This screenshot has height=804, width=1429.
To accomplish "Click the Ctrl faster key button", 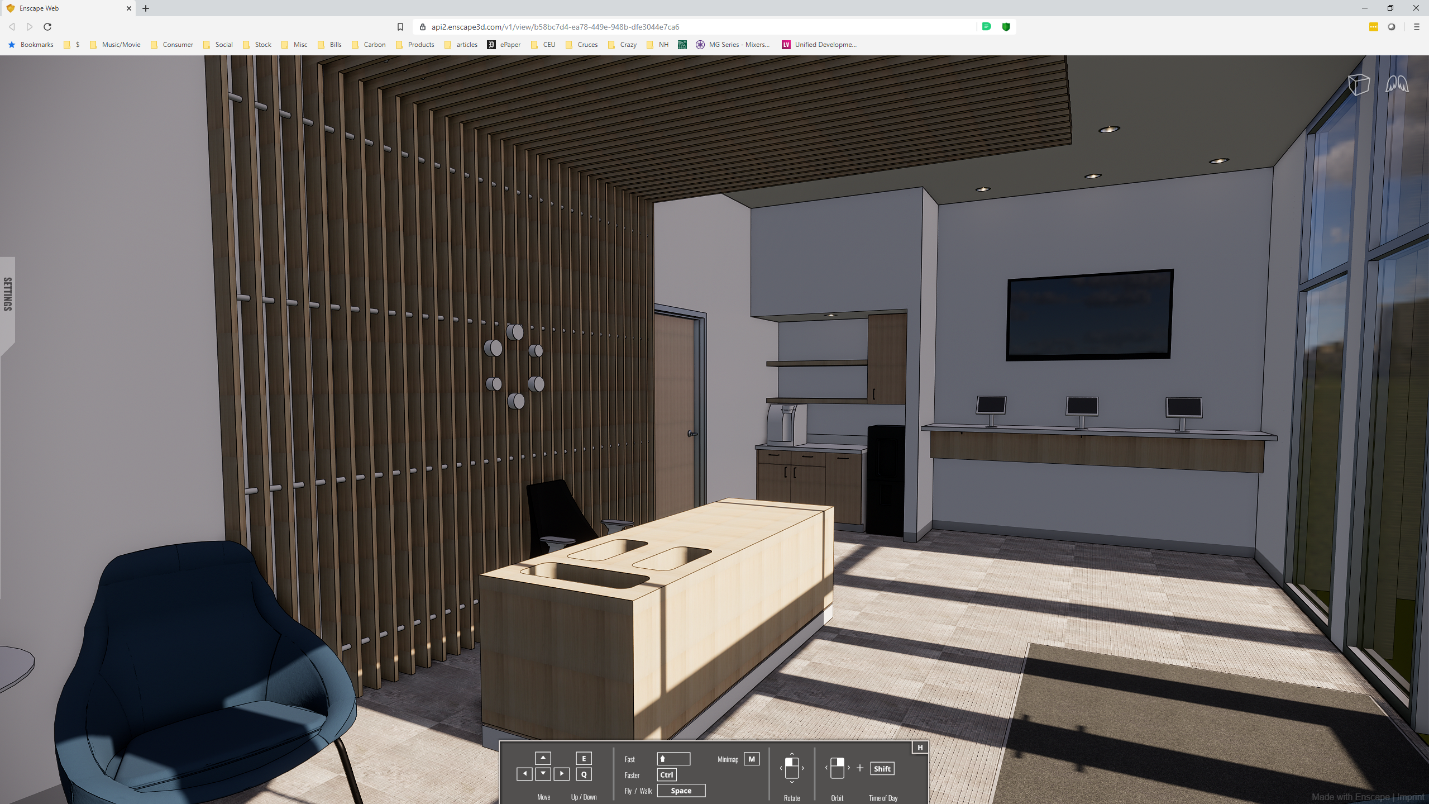I will (667, 775).
